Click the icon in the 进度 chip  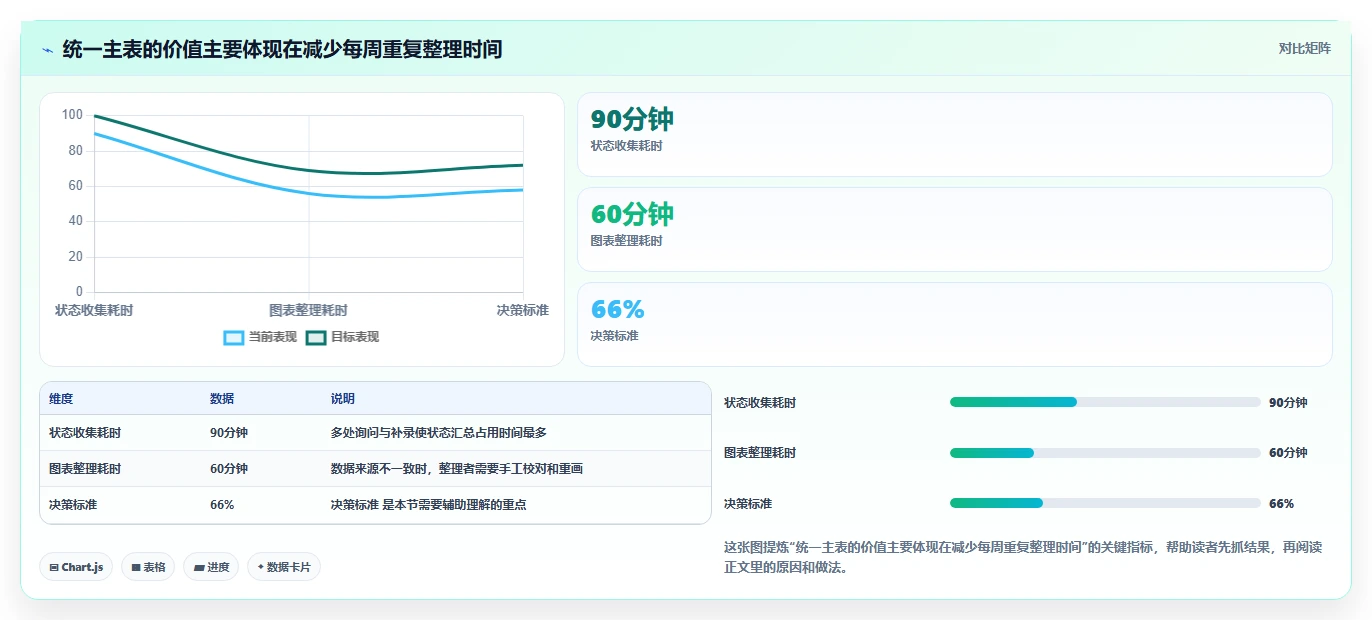coord(199,567)
